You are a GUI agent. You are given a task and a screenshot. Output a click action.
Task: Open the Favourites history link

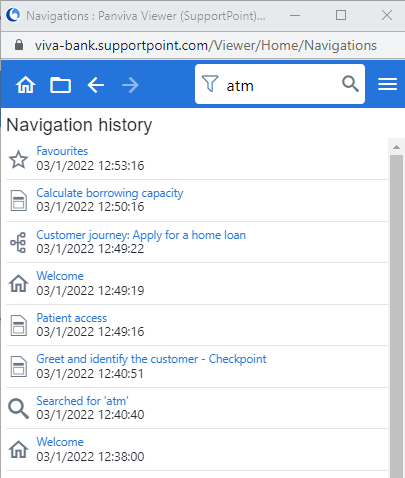62,151
